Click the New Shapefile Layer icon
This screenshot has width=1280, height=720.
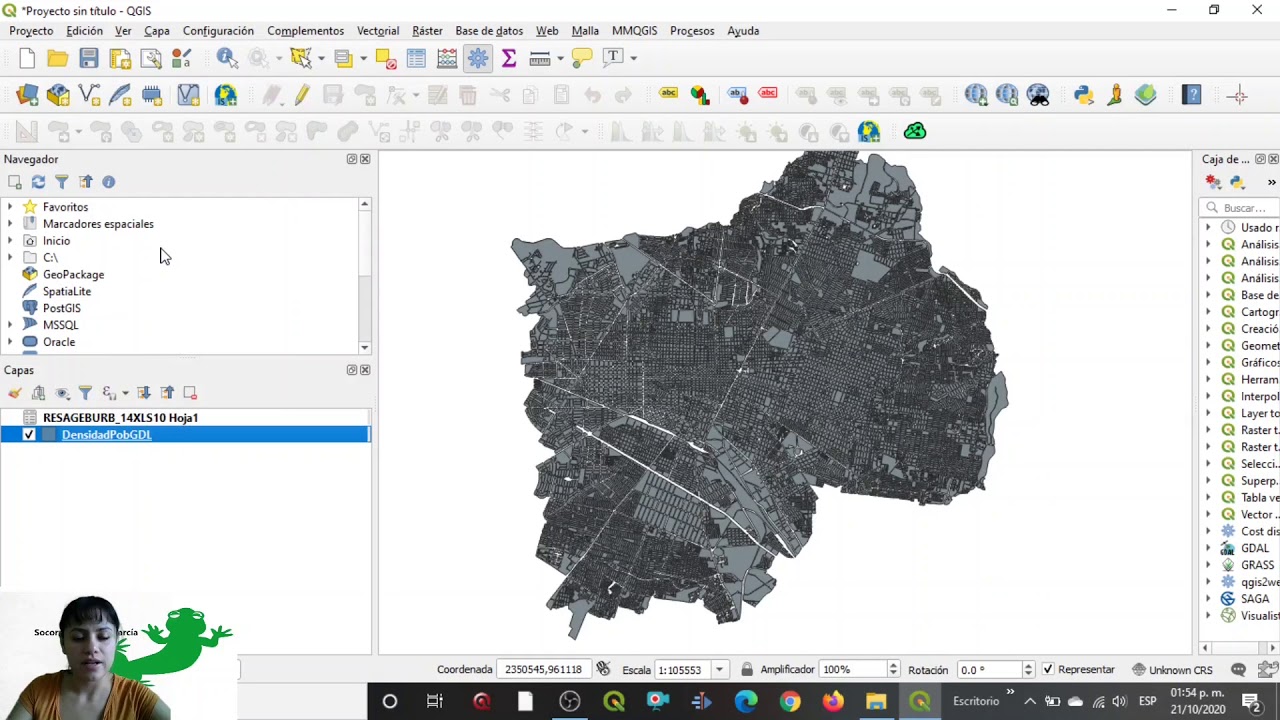coord(89,95)
